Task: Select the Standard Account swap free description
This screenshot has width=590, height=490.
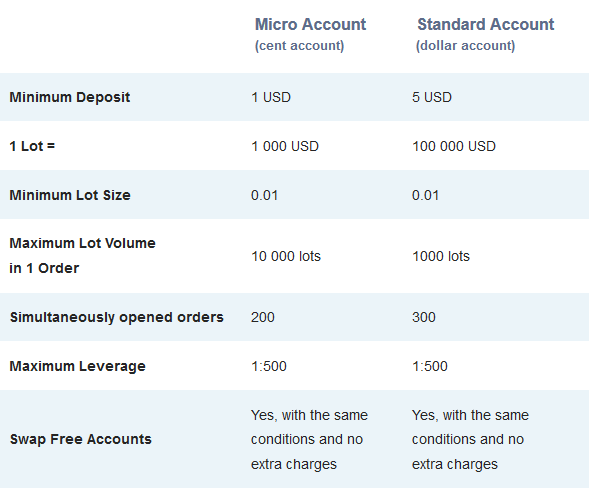Action: [470, 440]
